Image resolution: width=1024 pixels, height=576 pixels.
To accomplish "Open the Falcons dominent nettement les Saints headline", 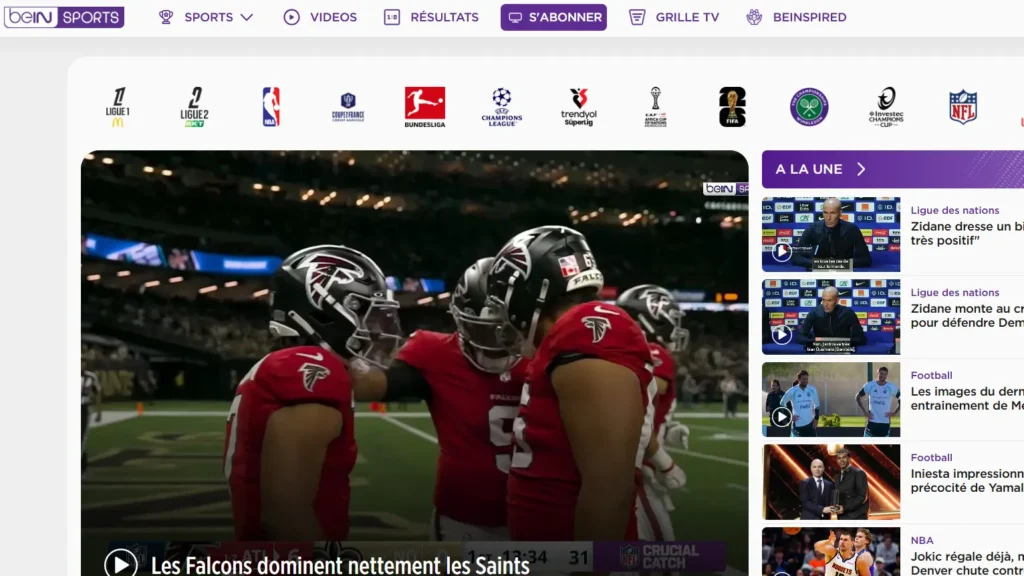I will coord(340,566).
